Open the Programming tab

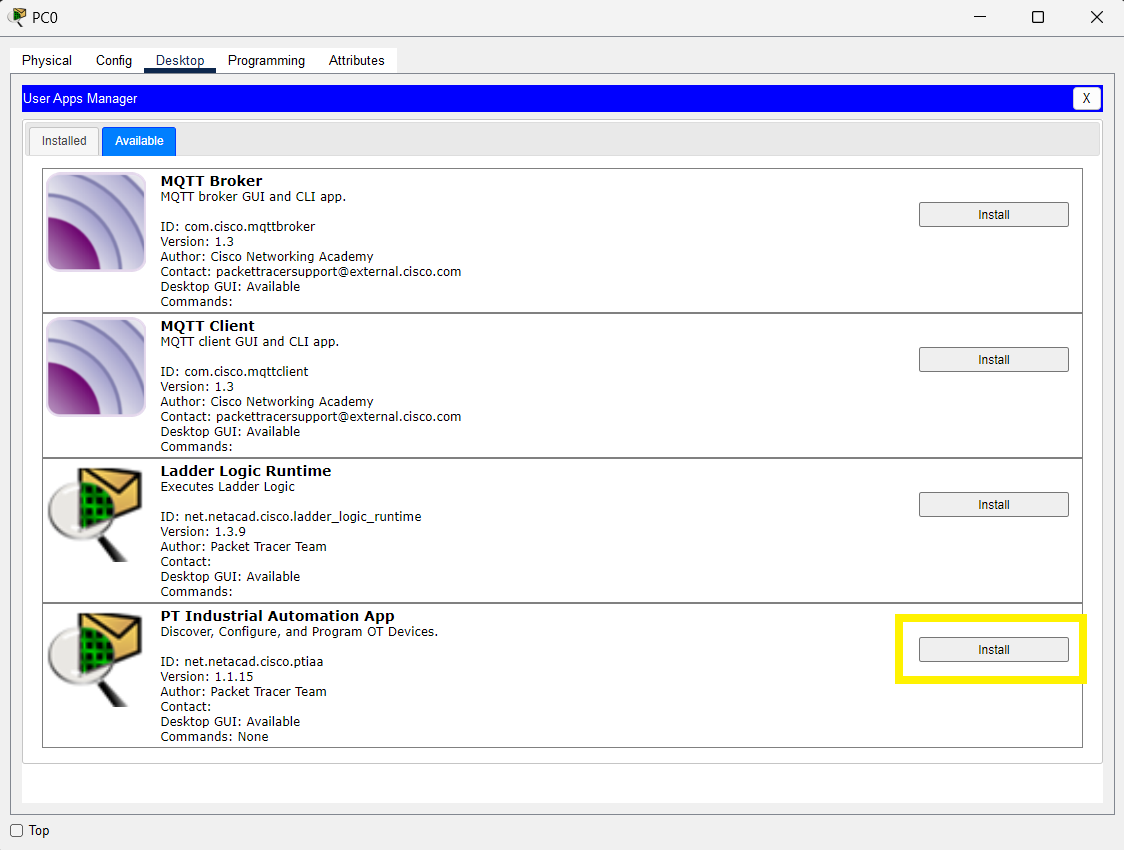pyautogui.click(x=266, y=61)
